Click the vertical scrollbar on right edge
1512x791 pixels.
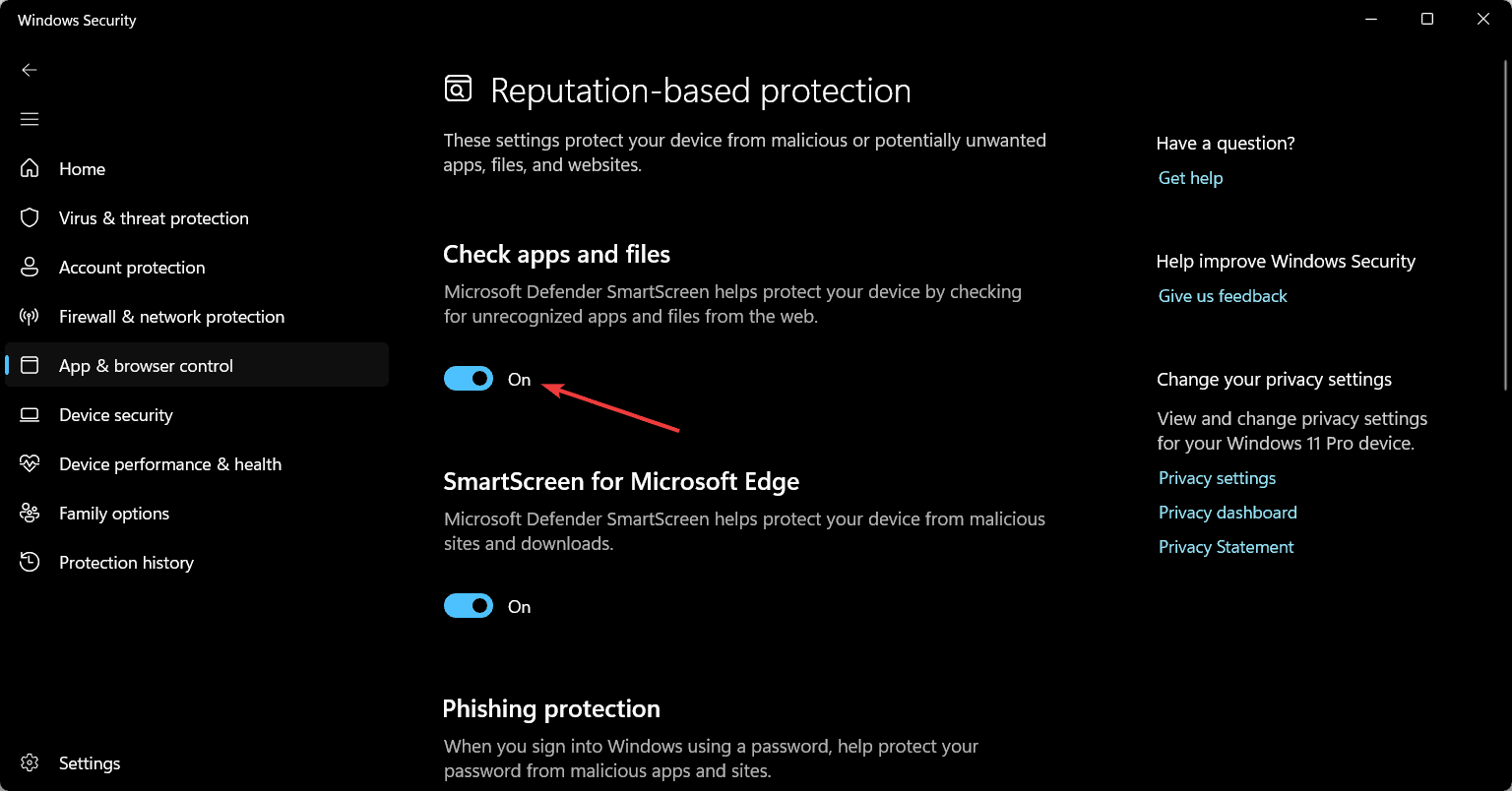click(1506, 226)
